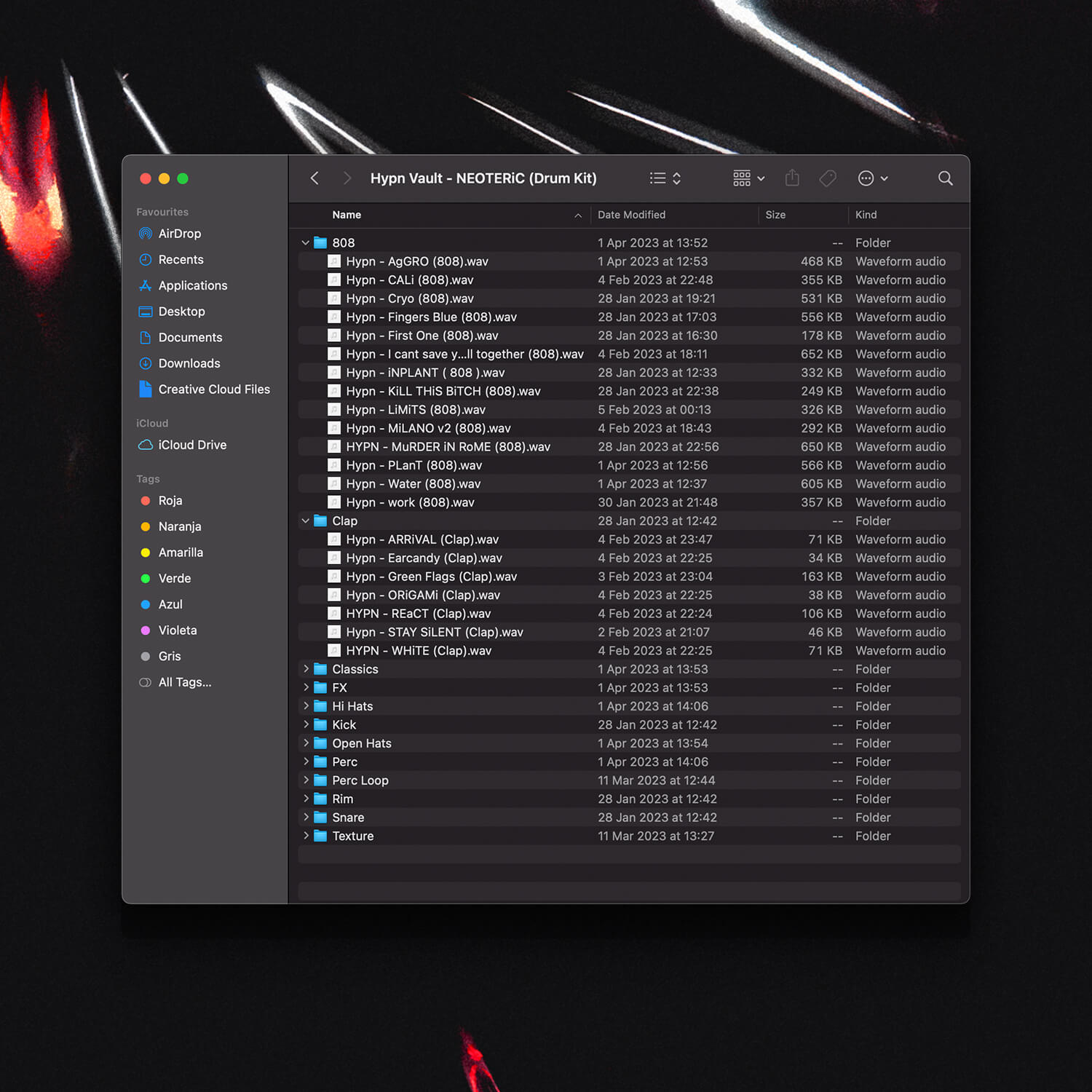This screenshot has height=1092, width=1092.
Task: Sort by Date Modified column
Action: [x=631, y=215]
